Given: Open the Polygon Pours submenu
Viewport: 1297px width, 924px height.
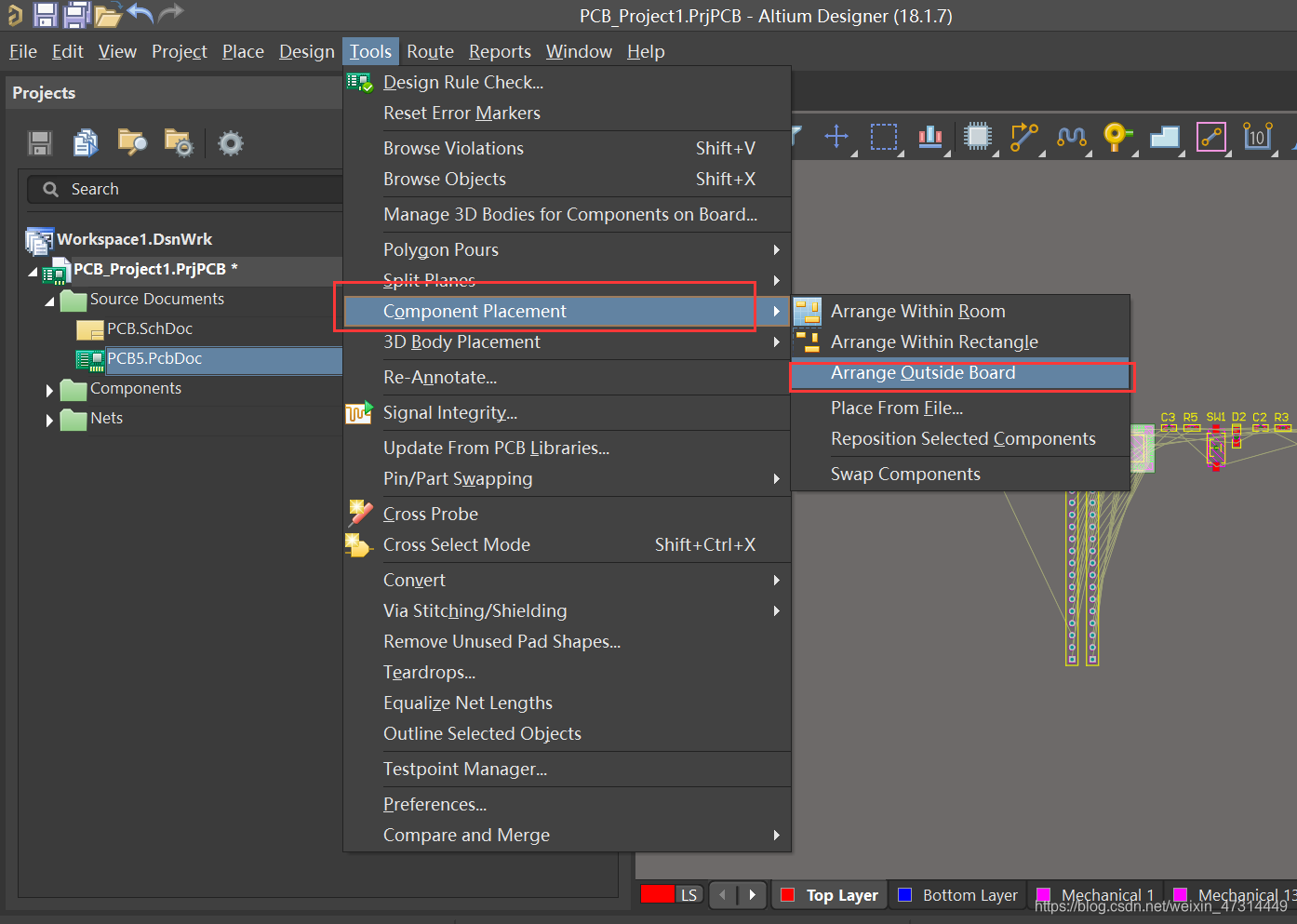Looking at the screenshot, I should coord(568,249).
